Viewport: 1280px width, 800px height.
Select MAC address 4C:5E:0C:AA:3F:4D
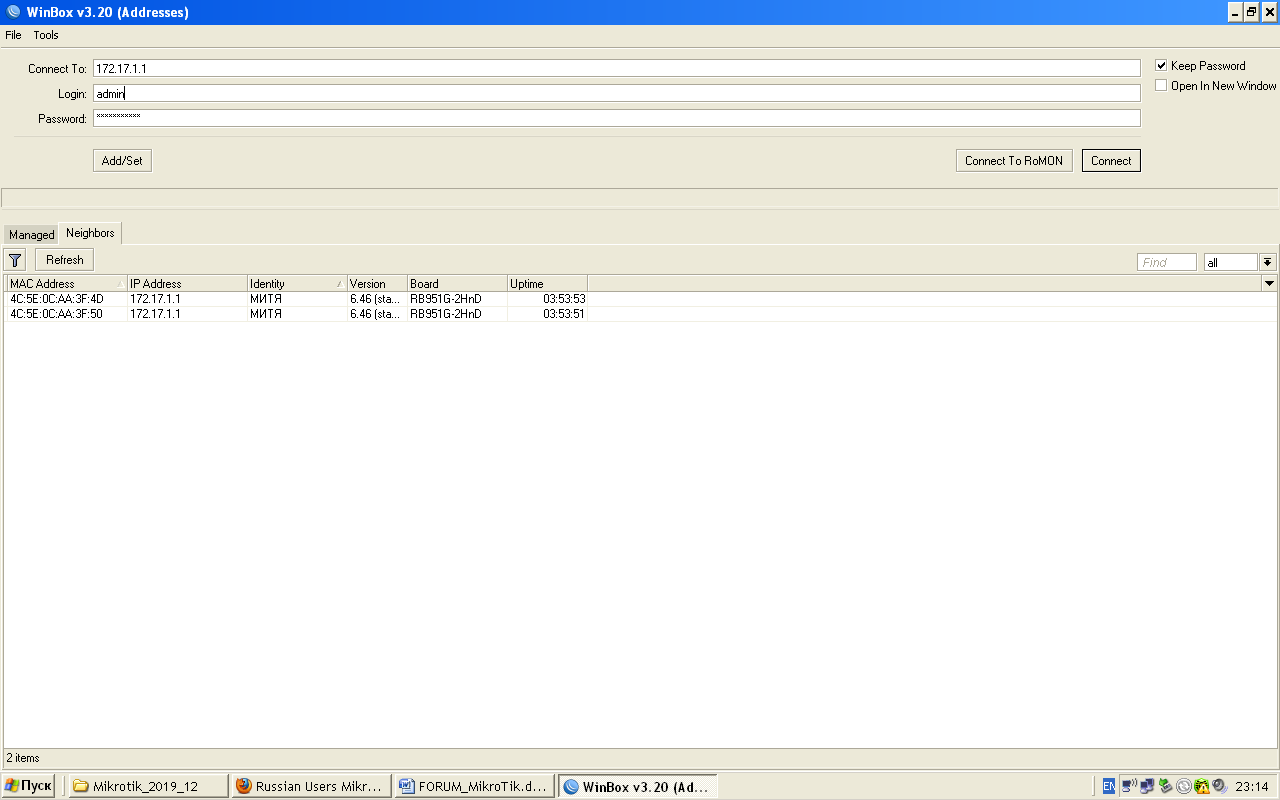pos(57,299)
